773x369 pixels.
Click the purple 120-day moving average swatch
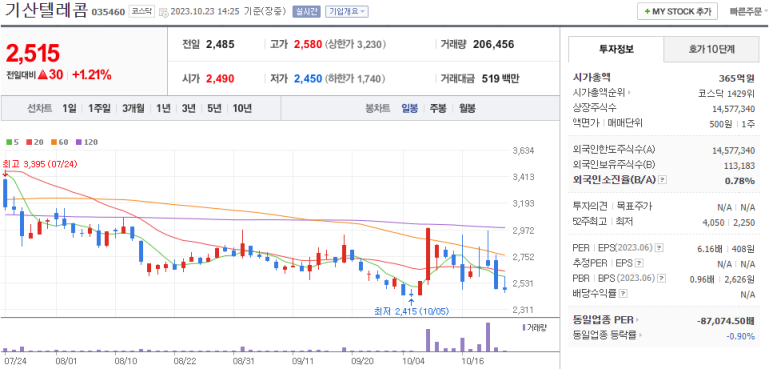(x=78, y=142)
